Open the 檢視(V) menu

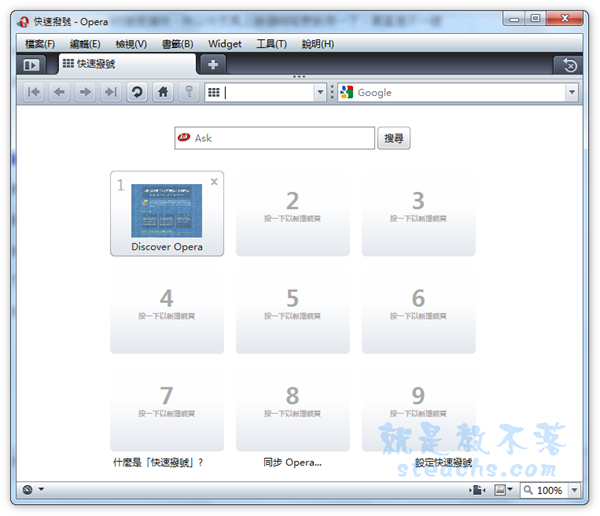131,44
